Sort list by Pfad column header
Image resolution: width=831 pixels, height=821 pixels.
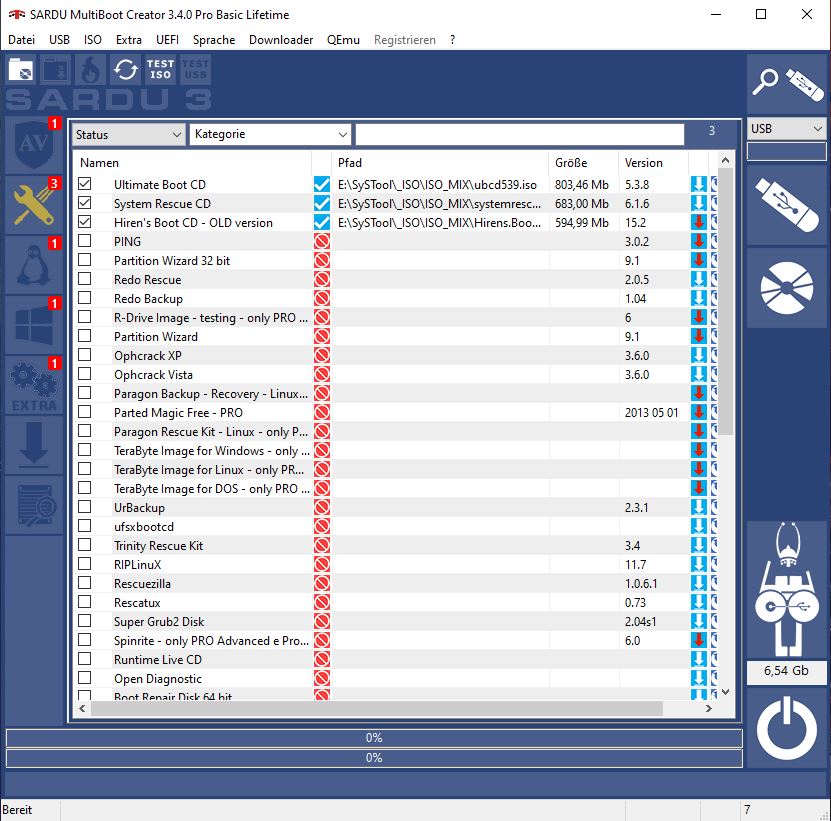440,163
